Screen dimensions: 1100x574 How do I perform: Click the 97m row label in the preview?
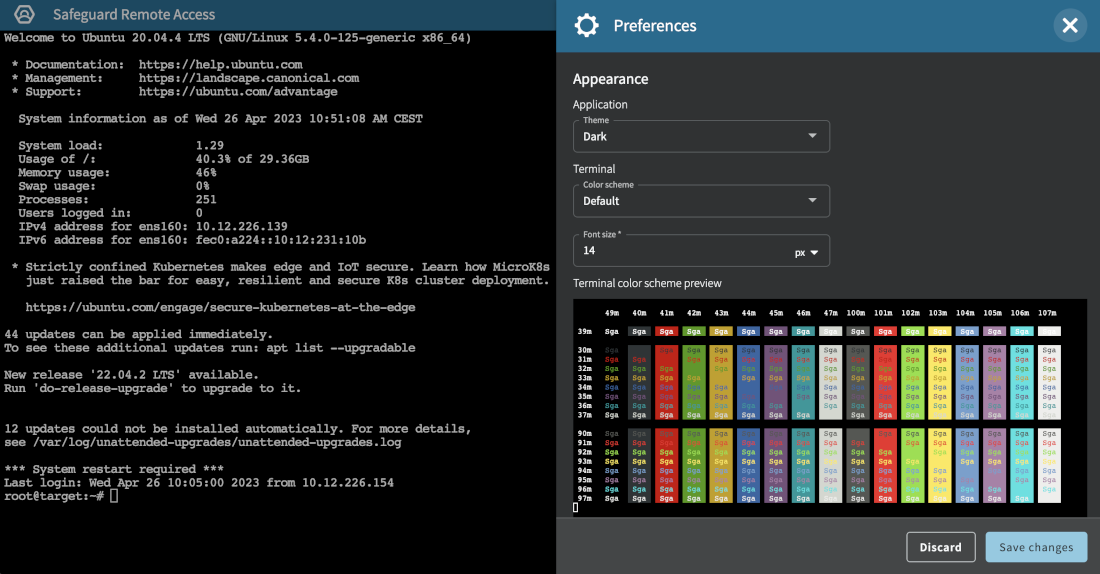(x=584, y=499)
